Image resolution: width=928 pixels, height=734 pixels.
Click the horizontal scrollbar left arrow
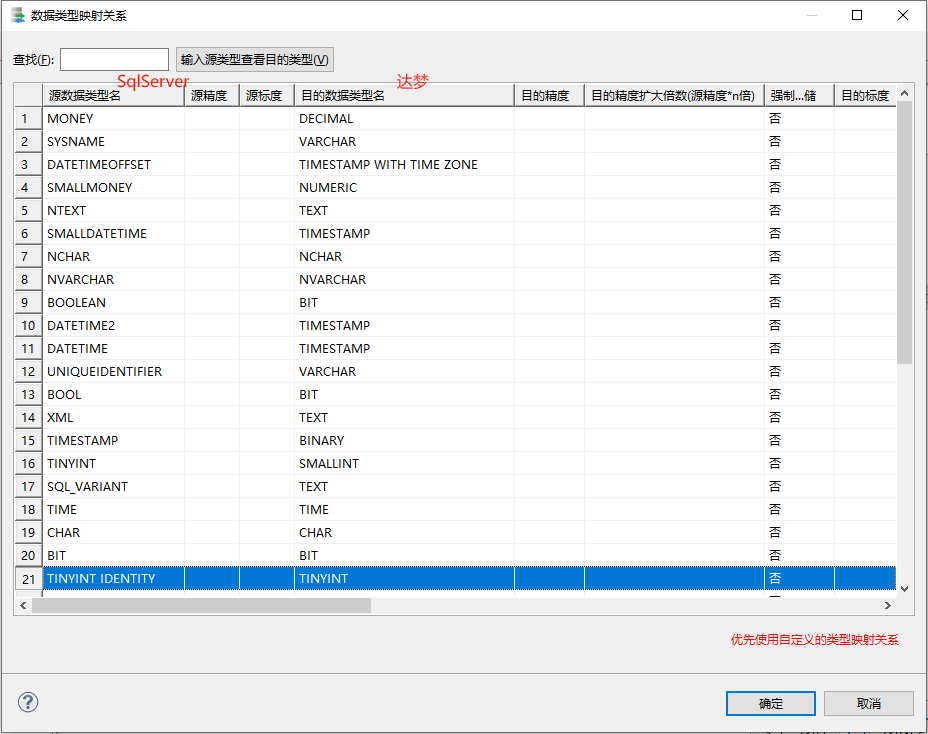coord(23,606)
